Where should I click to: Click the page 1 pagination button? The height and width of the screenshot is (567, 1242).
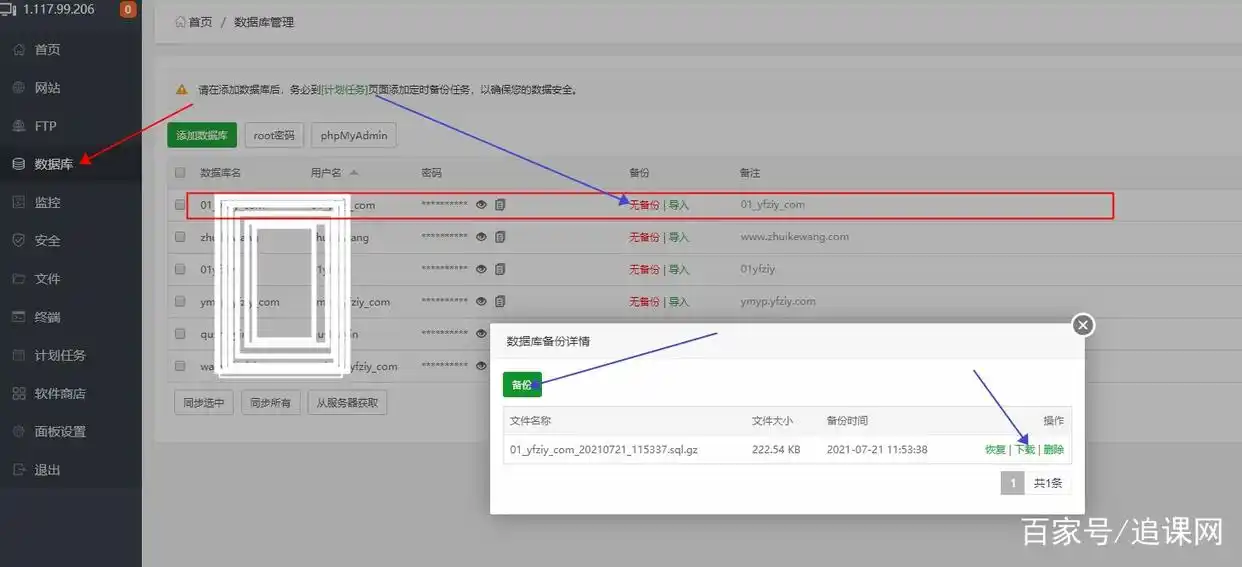click(1012, 484)
